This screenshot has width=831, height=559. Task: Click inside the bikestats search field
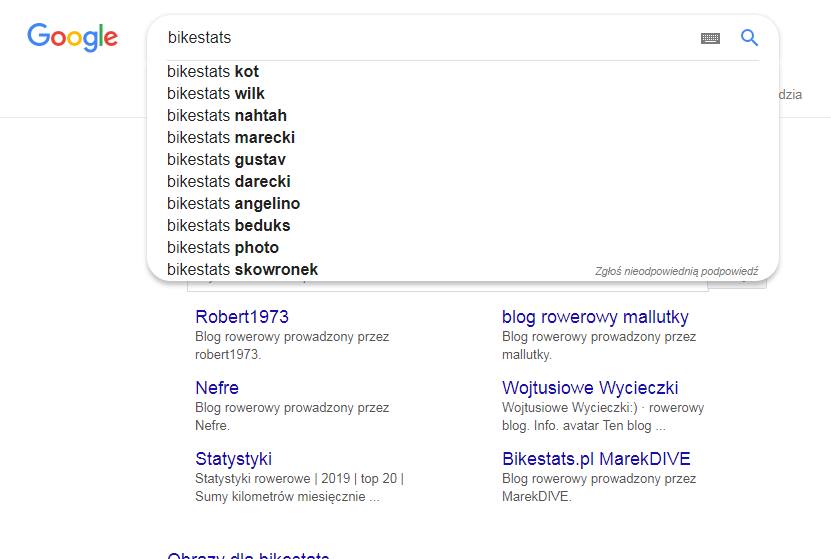pyautogui.click(x=429, y=38)
